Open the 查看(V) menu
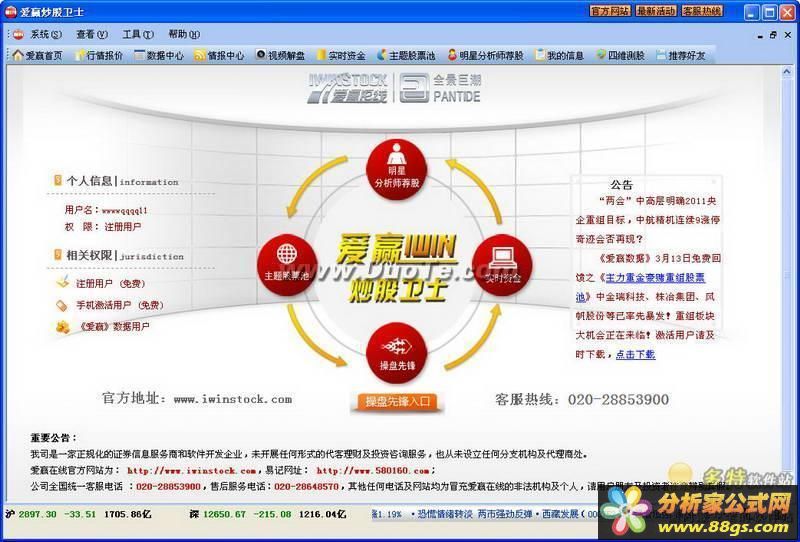This screenshot has height=542, width=800. click(92, 34)
